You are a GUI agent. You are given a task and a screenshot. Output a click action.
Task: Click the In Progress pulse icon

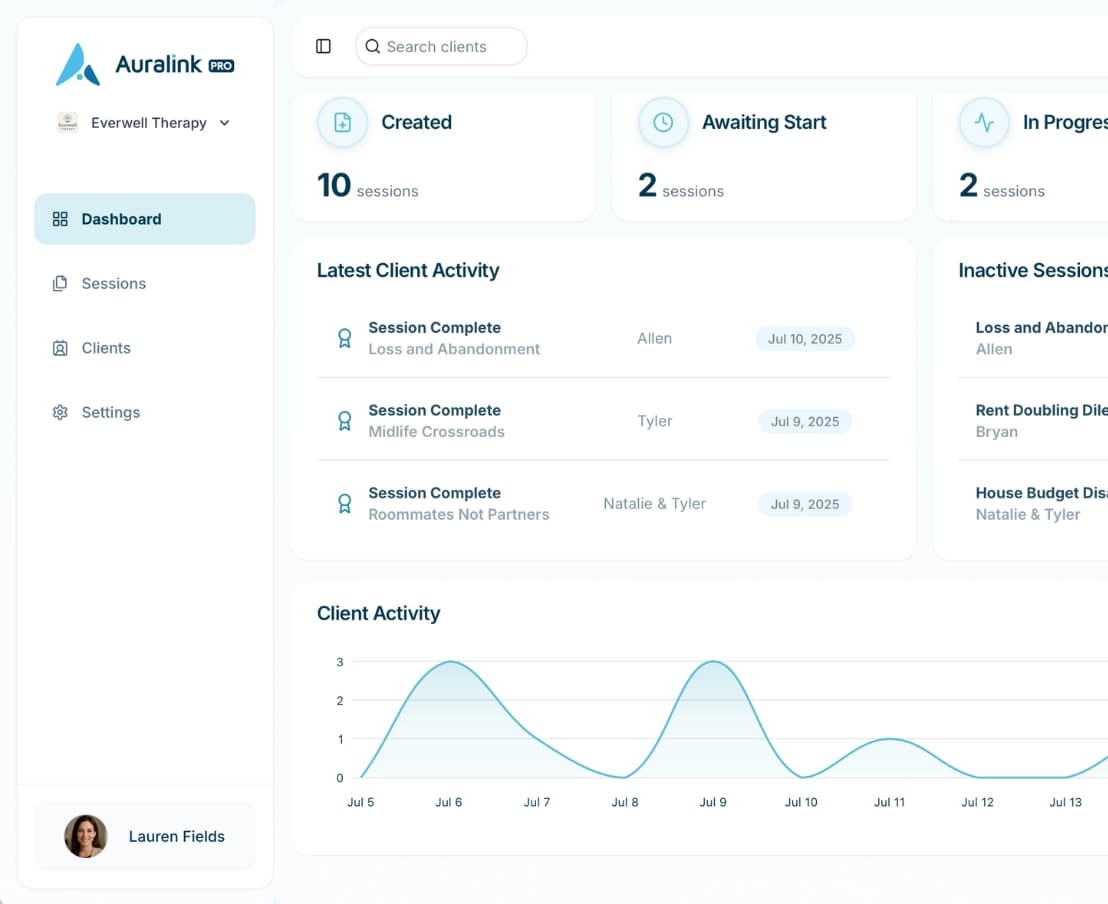(984, 122)
